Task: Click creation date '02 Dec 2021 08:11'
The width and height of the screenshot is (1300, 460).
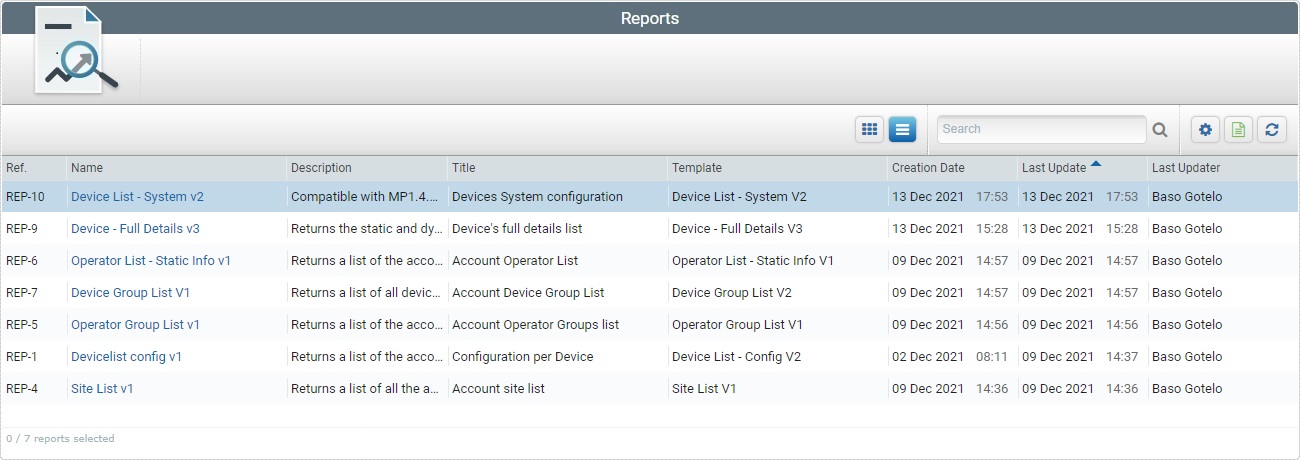Action: [x=950, y=357]
